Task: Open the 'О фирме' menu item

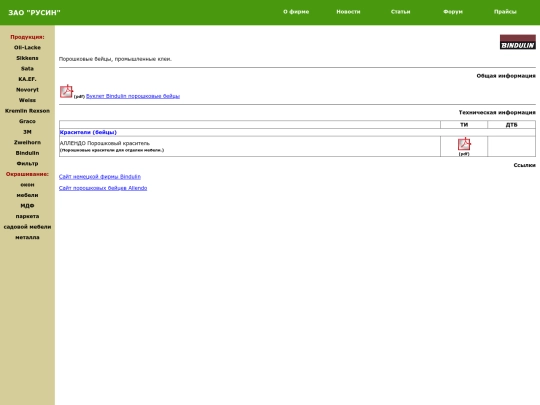Action: coord(296,12)
